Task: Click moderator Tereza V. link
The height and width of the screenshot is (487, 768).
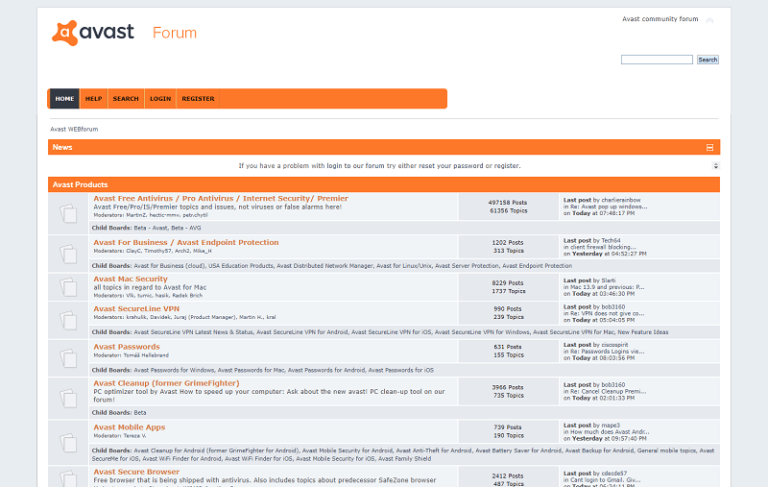Action: 134,436
